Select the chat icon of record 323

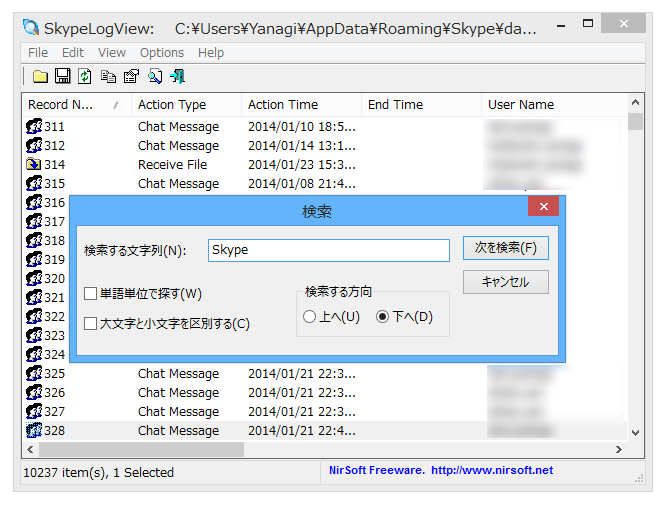click(34, 335)
